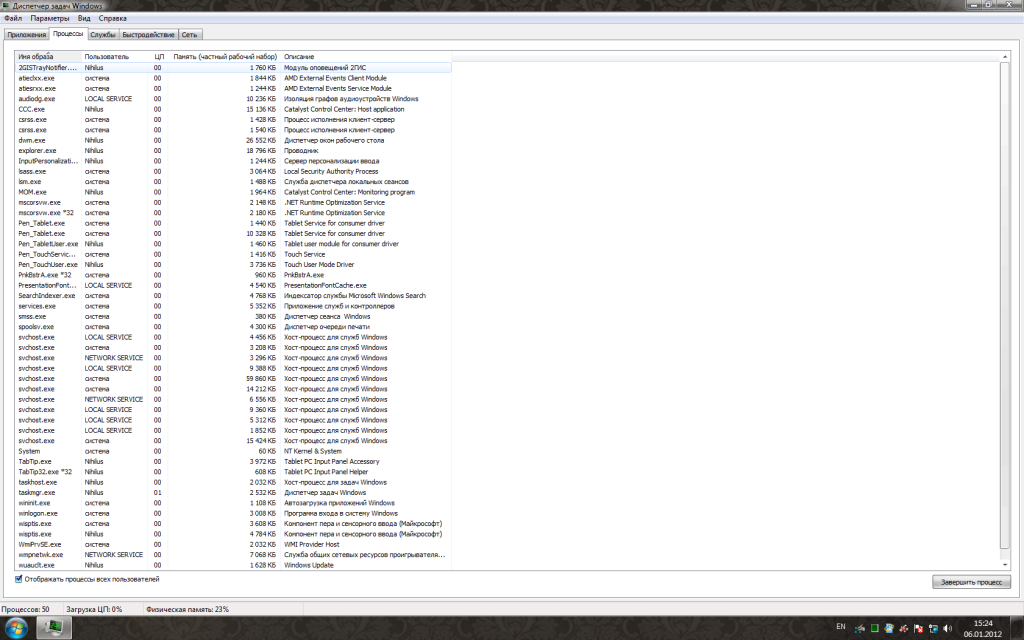Open Windows Update tray icon

889,628
